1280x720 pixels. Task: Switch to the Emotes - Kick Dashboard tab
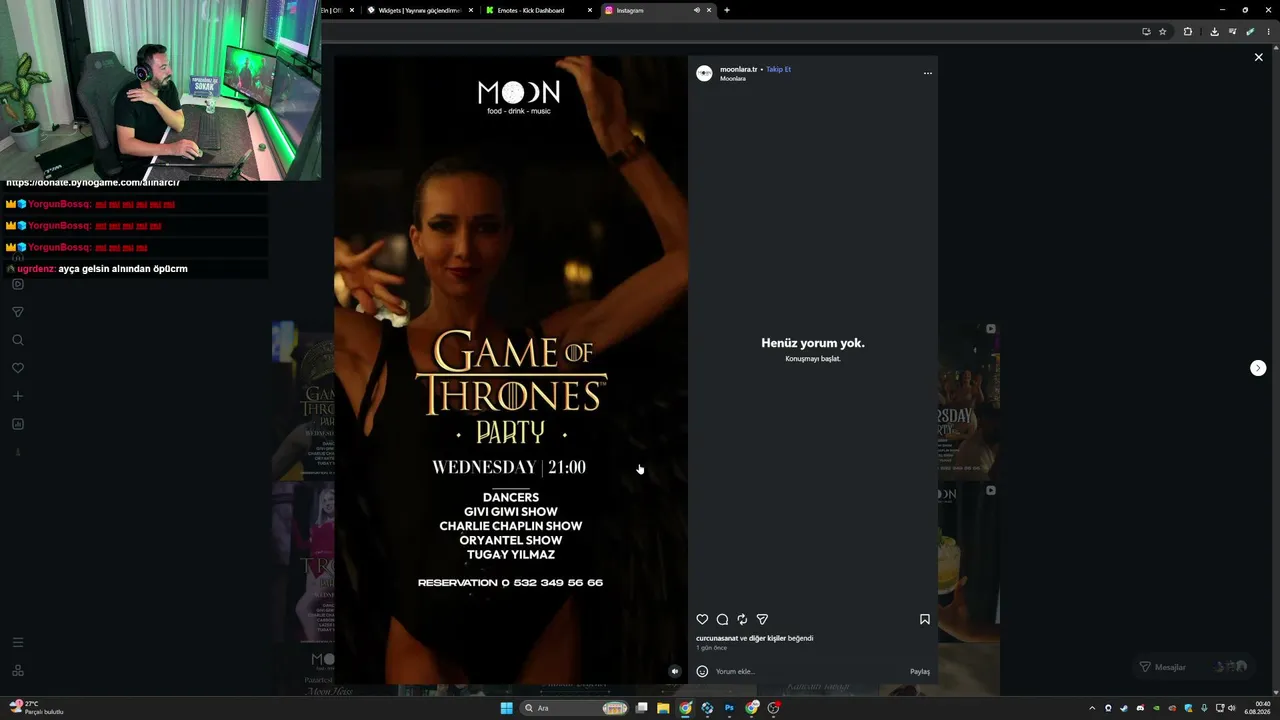coord(538,10)
